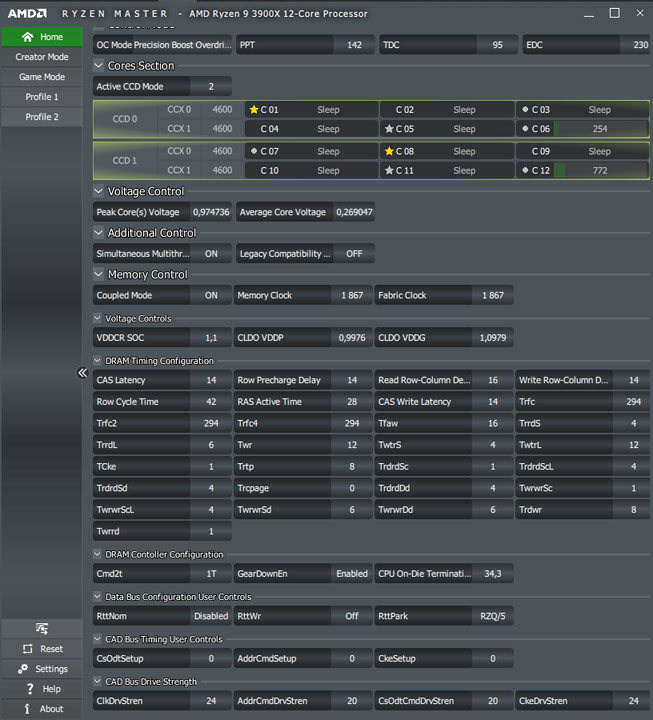Click the Memory Clock value 1 867
This screenshot has height=720, width=653.
coord(352,295)
